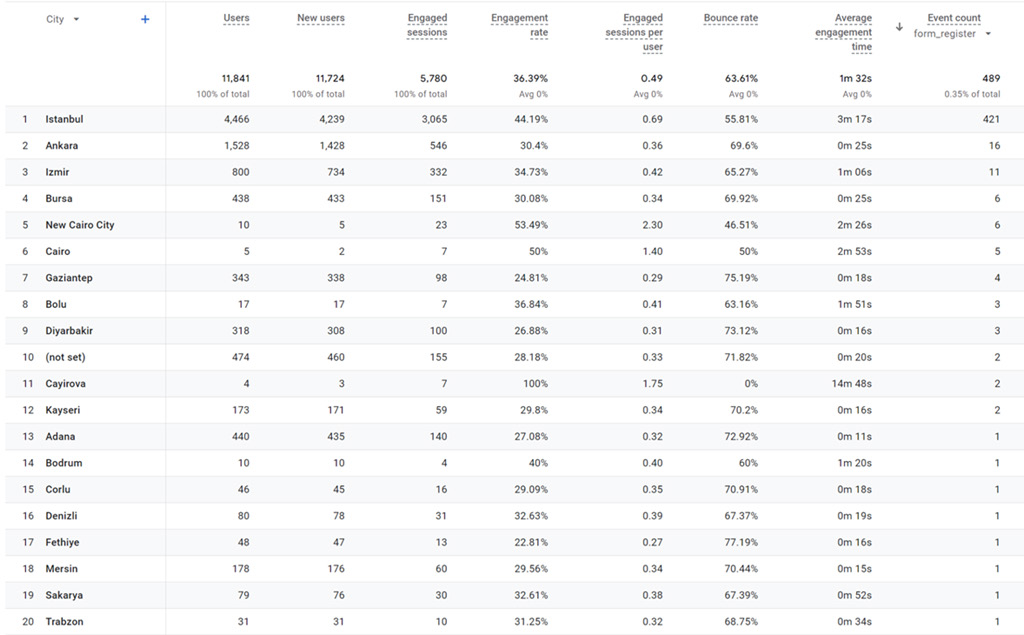The width and height of the screenshot is (1024, 635).
Task: Select New Cairo City entry
Action: [79, 225]
